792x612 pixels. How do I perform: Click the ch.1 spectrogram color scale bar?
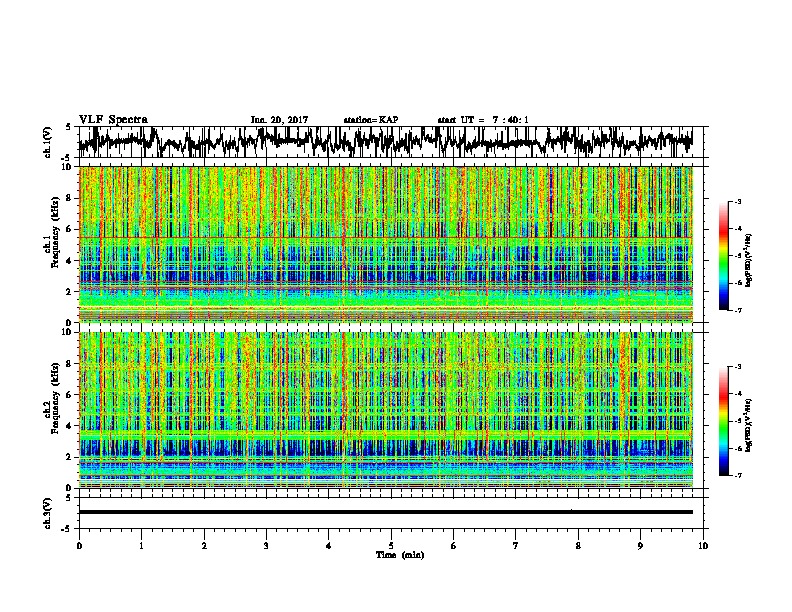click(x=723, y=256)
